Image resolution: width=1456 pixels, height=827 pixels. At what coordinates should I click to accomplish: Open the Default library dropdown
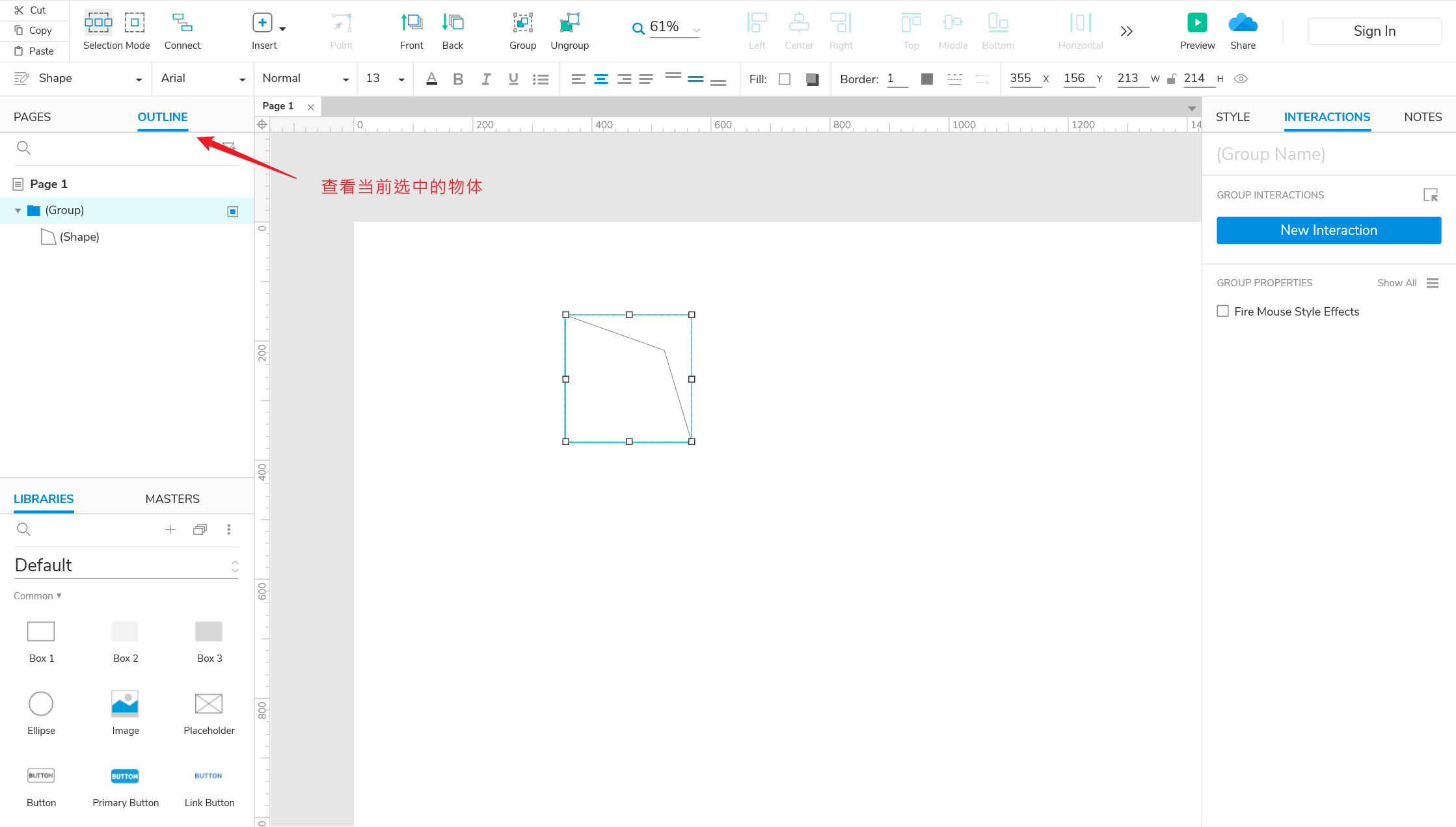(x=126, y=565)
